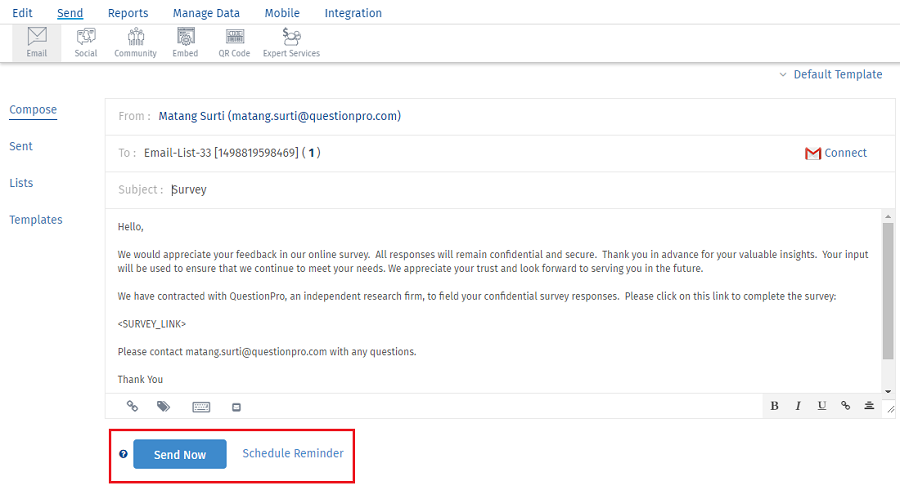900x490 pixels.
Task: Click the 'Hello,' greeting line
Action: (x=130, y=227)
